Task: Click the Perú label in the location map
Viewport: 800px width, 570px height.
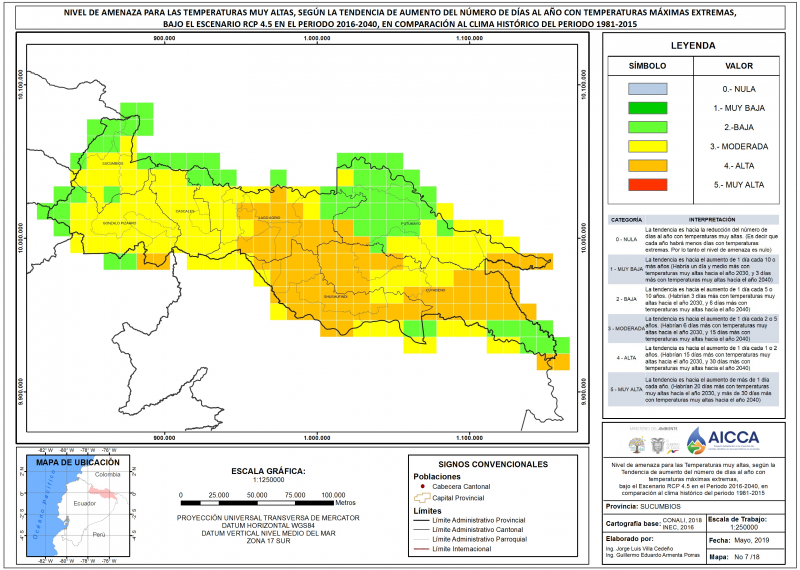Action: (x=99, y=535)
